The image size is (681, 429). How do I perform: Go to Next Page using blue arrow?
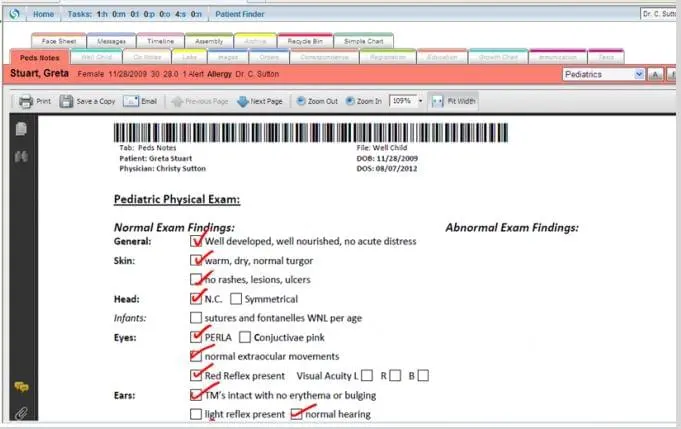click(242, 102)
